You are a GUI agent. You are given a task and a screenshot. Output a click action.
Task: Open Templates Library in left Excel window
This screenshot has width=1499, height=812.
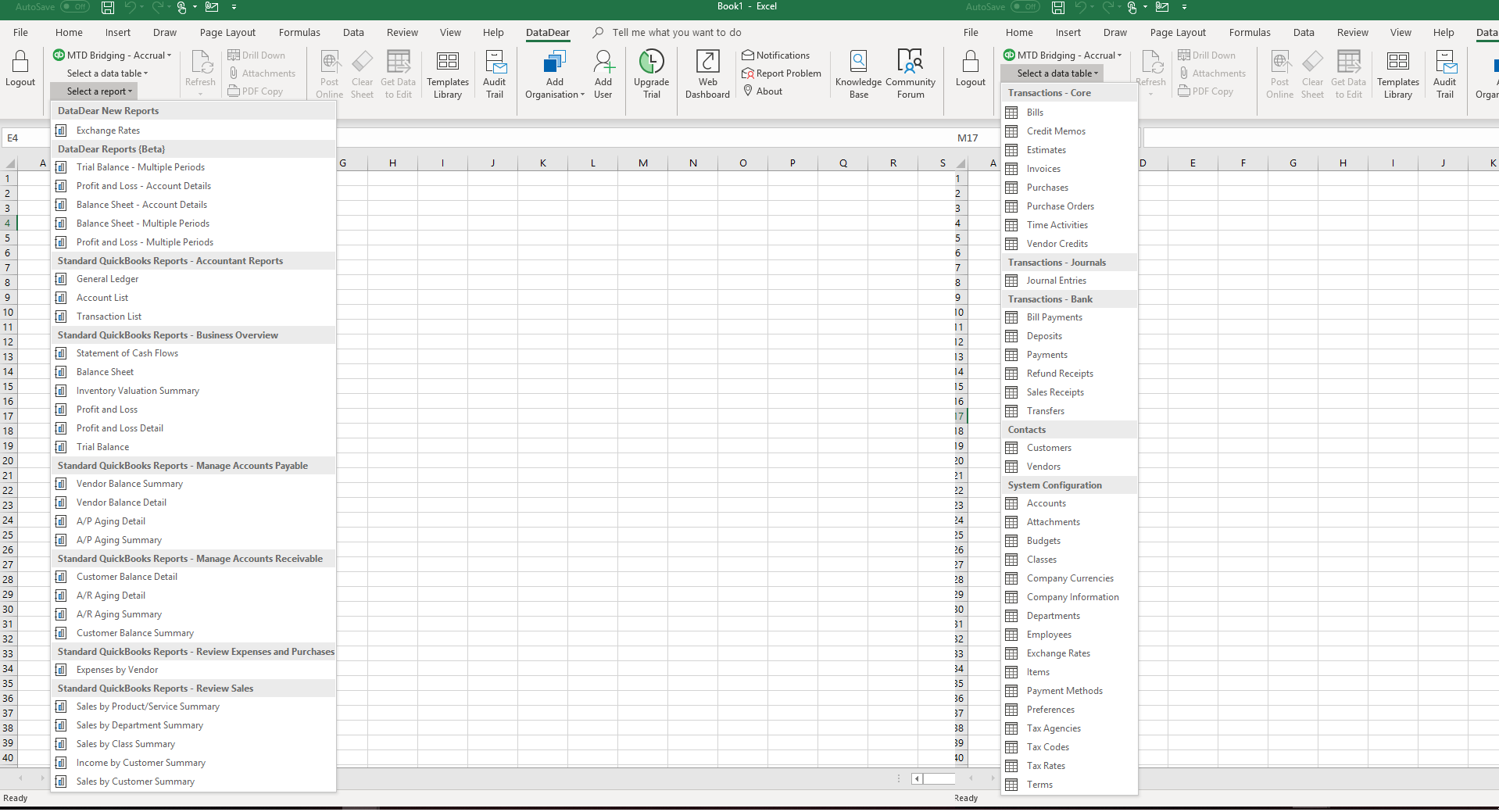pyautogui.click(x=448, y=75)
